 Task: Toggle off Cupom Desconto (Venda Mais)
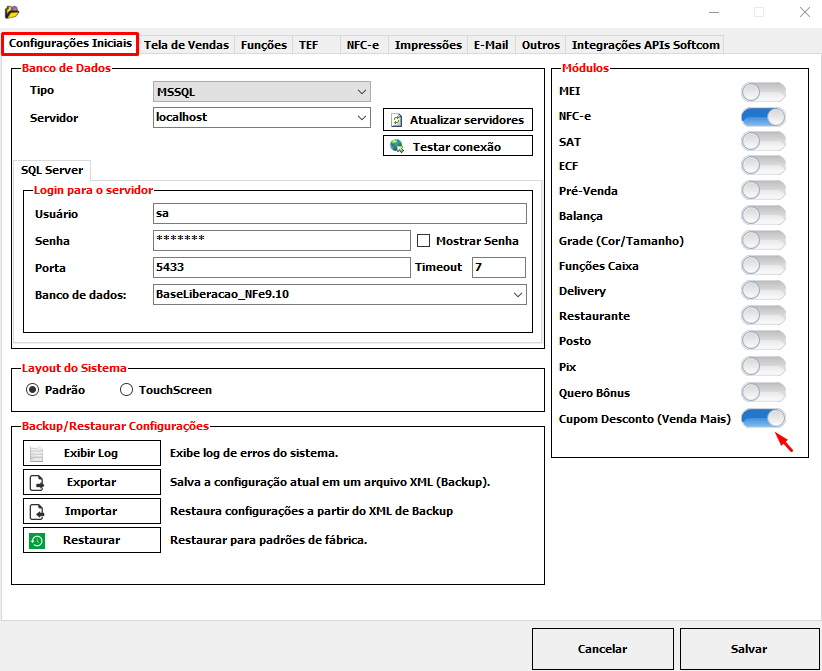click(x=763, y=418)
